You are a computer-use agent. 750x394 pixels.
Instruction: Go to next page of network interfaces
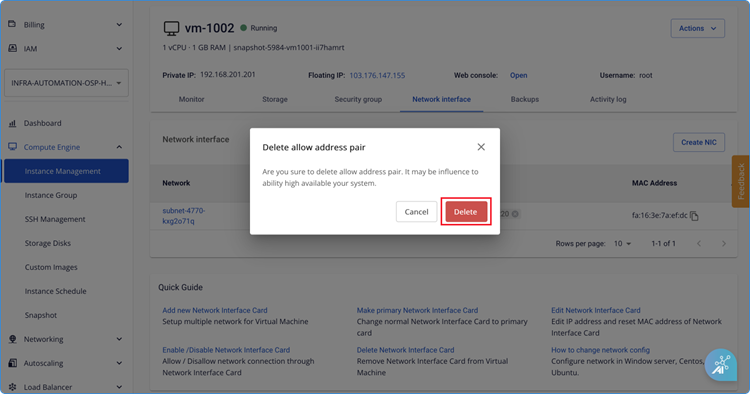[724, 244]
